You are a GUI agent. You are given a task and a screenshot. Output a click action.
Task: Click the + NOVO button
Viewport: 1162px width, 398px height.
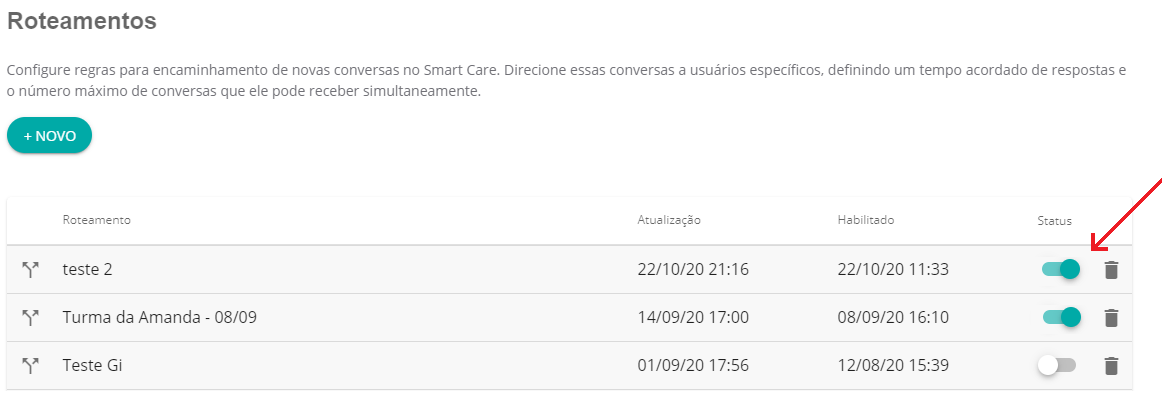[x=50, y=136]
